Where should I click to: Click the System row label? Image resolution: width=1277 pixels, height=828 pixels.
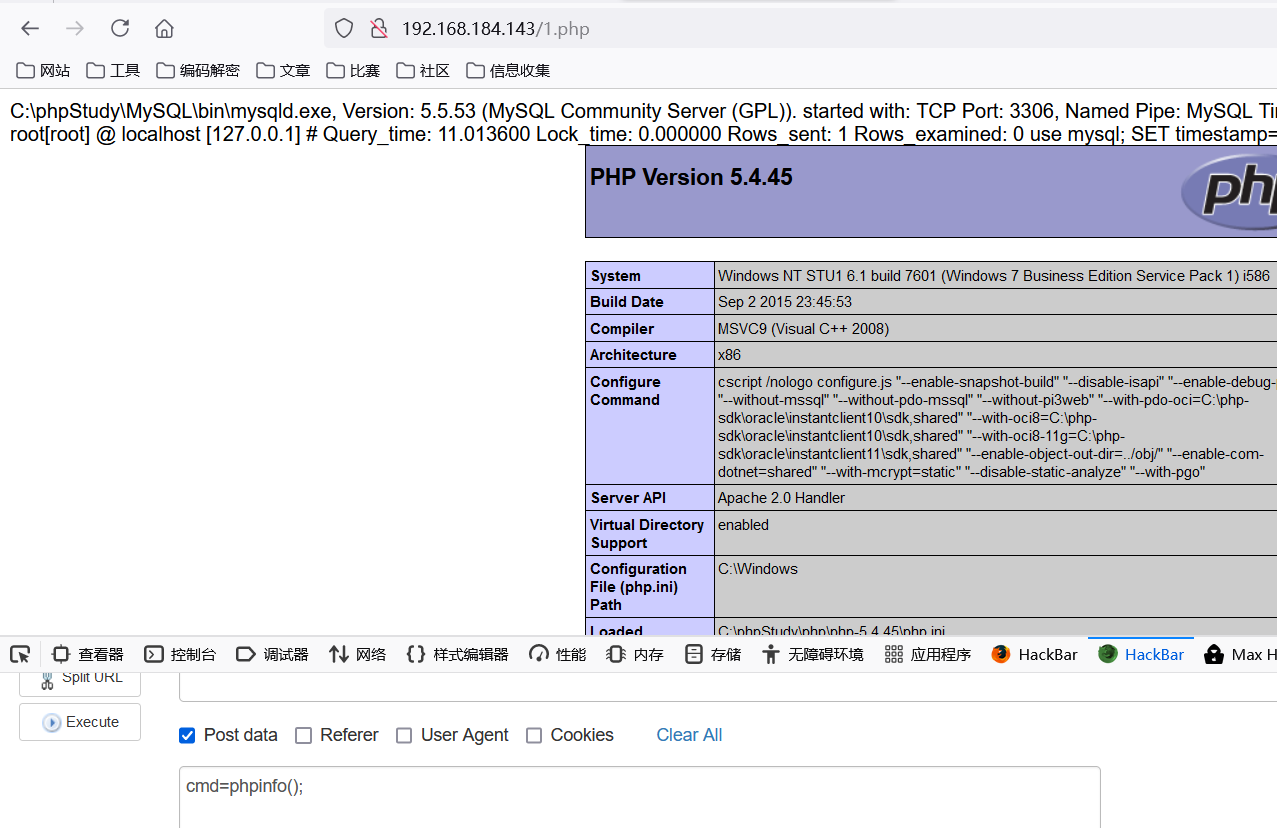point(616,276)
